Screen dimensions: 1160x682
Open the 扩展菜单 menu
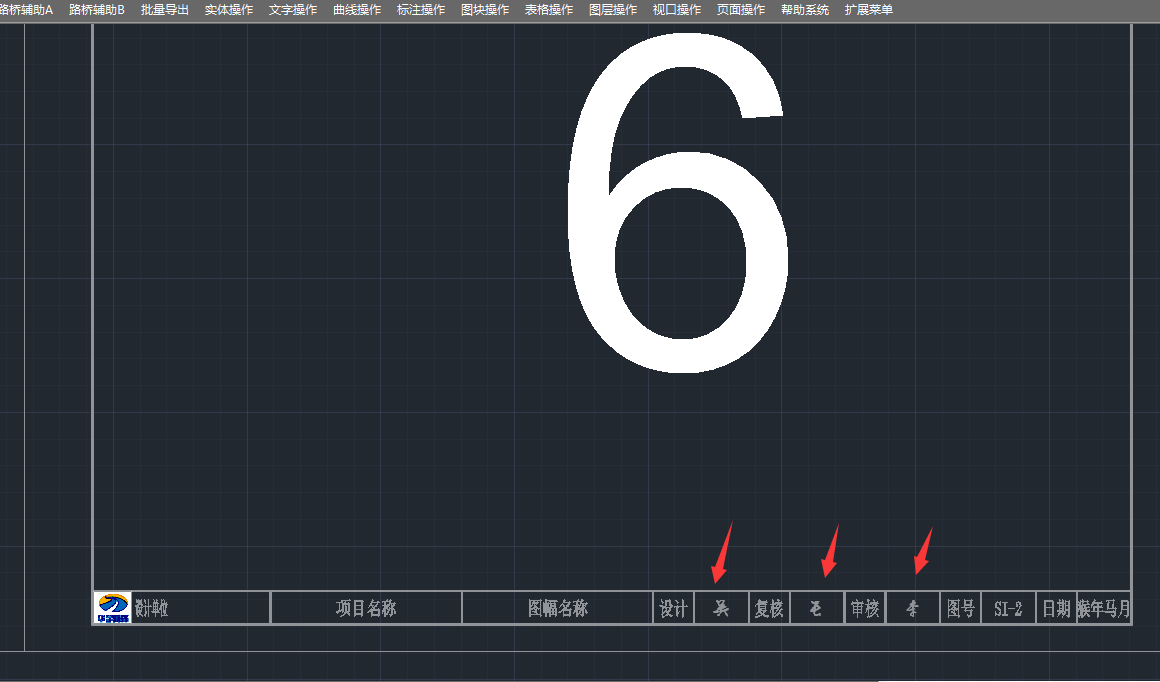click(869, 10)
